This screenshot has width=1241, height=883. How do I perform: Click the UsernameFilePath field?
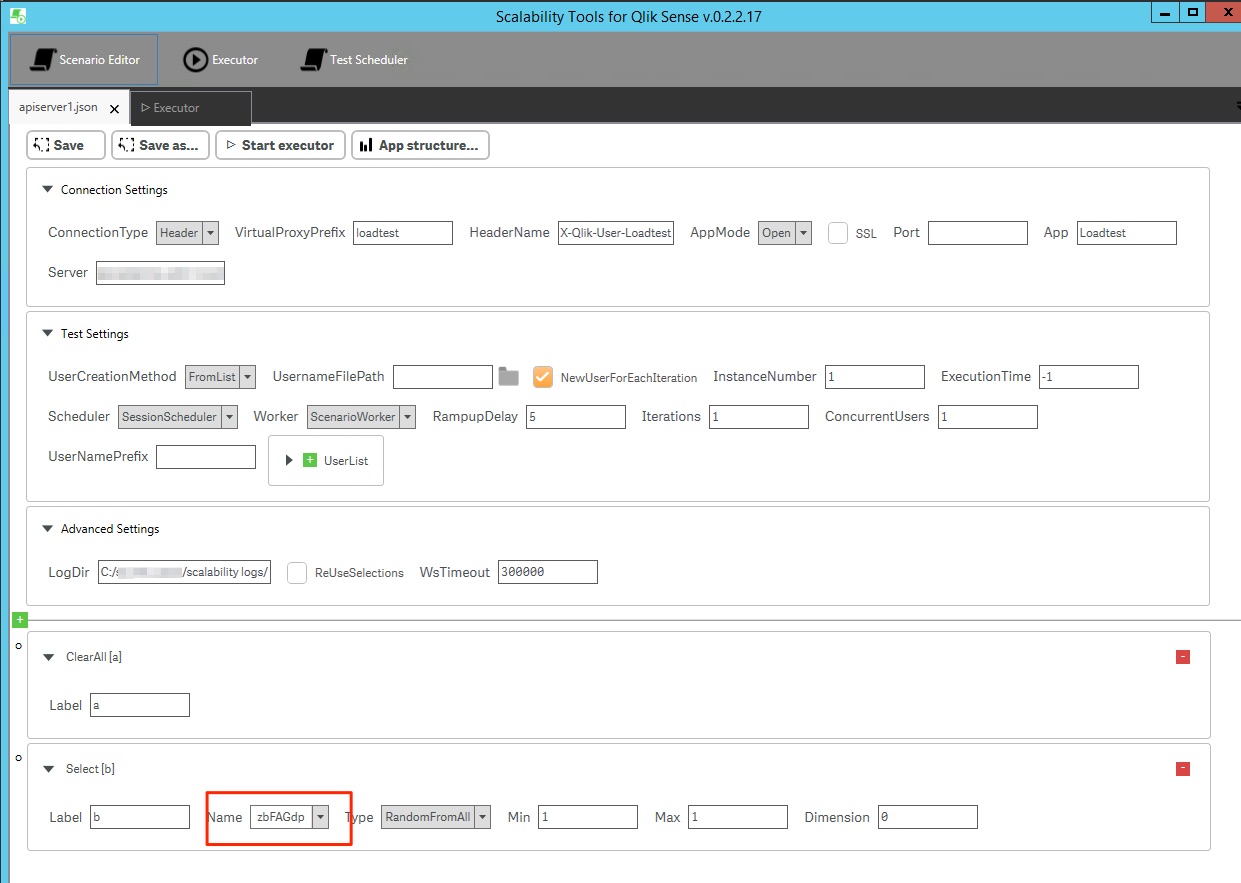[x=443, y=377]
